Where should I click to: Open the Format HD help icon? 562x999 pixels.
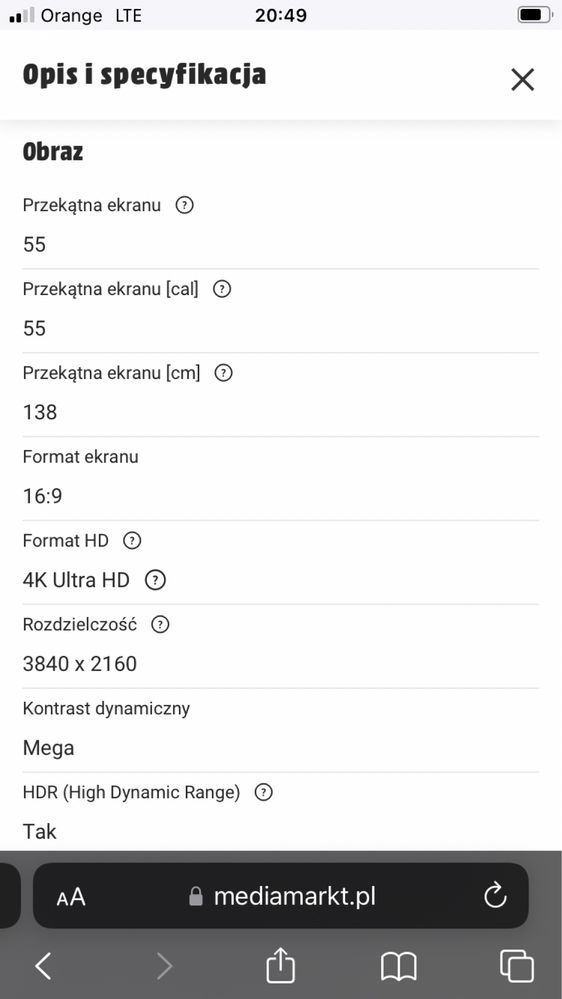[132, 541]
